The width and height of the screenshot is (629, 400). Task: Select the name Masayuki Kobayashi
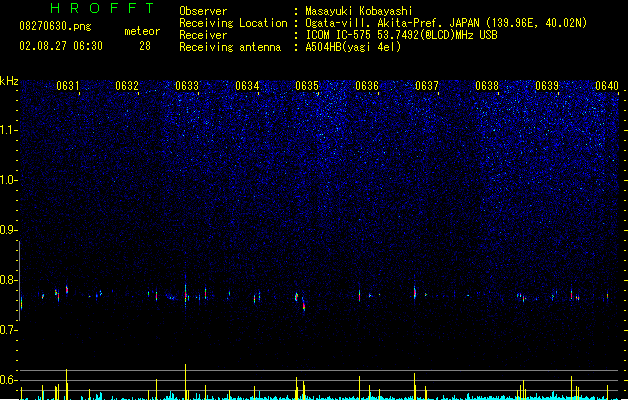click(359, 11)
